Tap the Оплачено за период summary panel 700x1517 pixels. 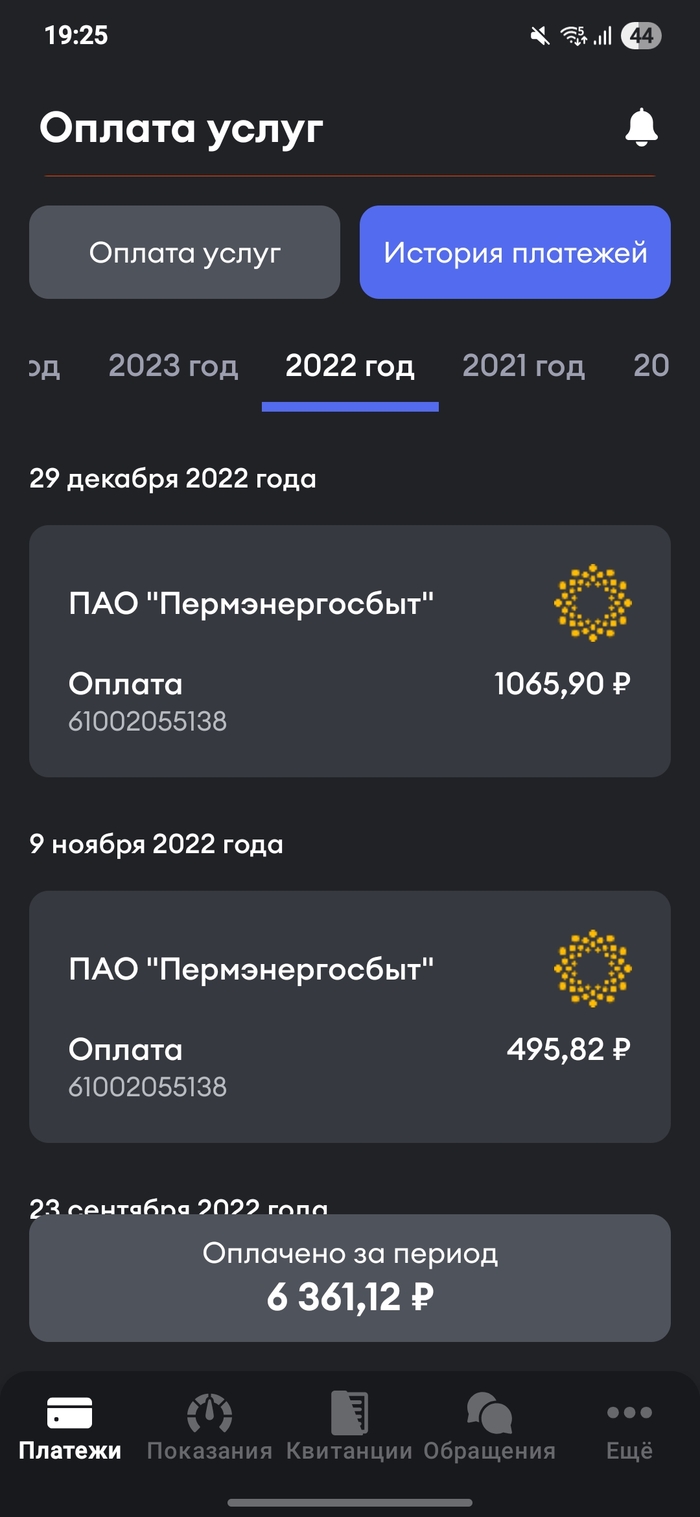pyautogui.click(x=350, y=1278)
